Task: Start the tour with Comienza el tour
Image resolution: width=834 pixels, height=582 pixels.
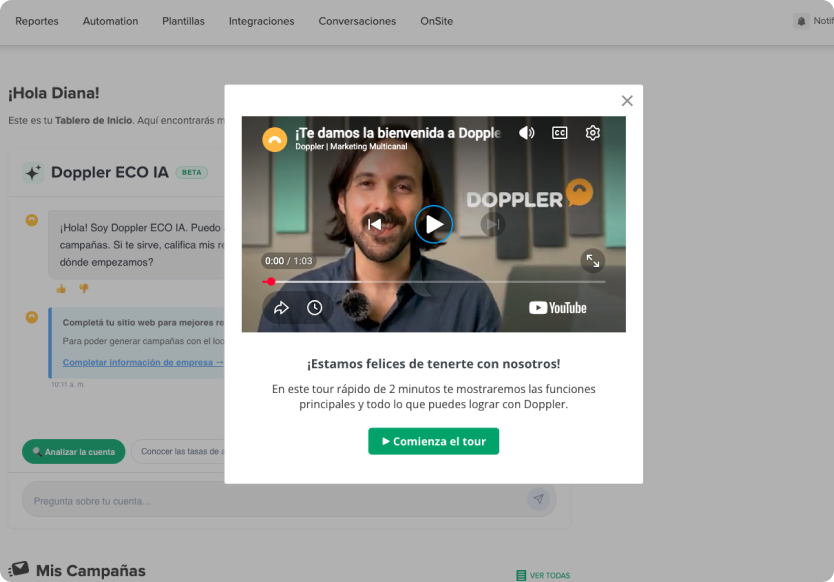Action: tap(433, 441)
